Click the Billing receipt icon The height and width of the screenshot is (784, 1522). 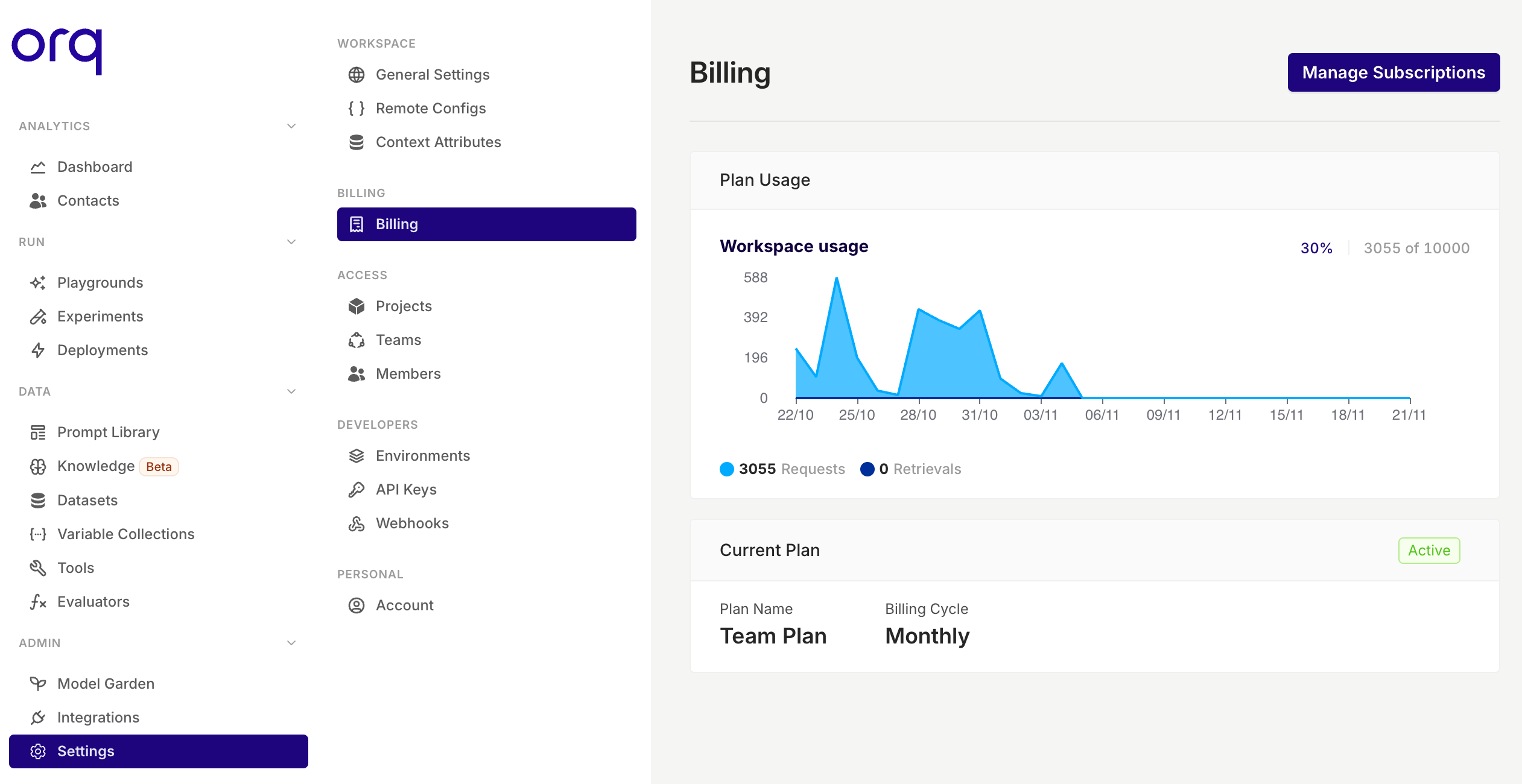click(x=357, y=224)
